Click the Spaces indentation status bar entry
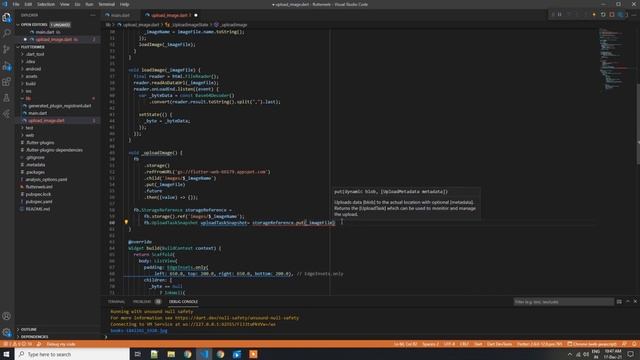The height and width of the screenshot is (360, 640). pos(430,344)
